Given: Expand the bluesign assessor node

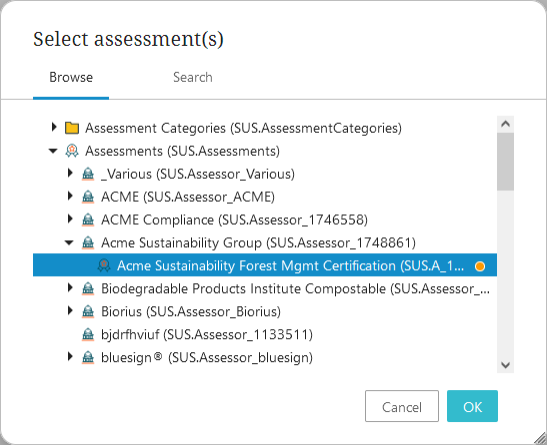Looking at the screenshot, I should (70, 356).
